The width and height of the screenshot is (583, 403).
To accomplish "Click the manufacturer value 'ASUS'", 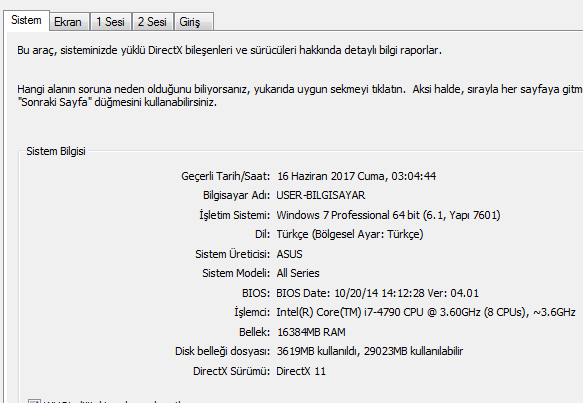I will tap(289, 254).
